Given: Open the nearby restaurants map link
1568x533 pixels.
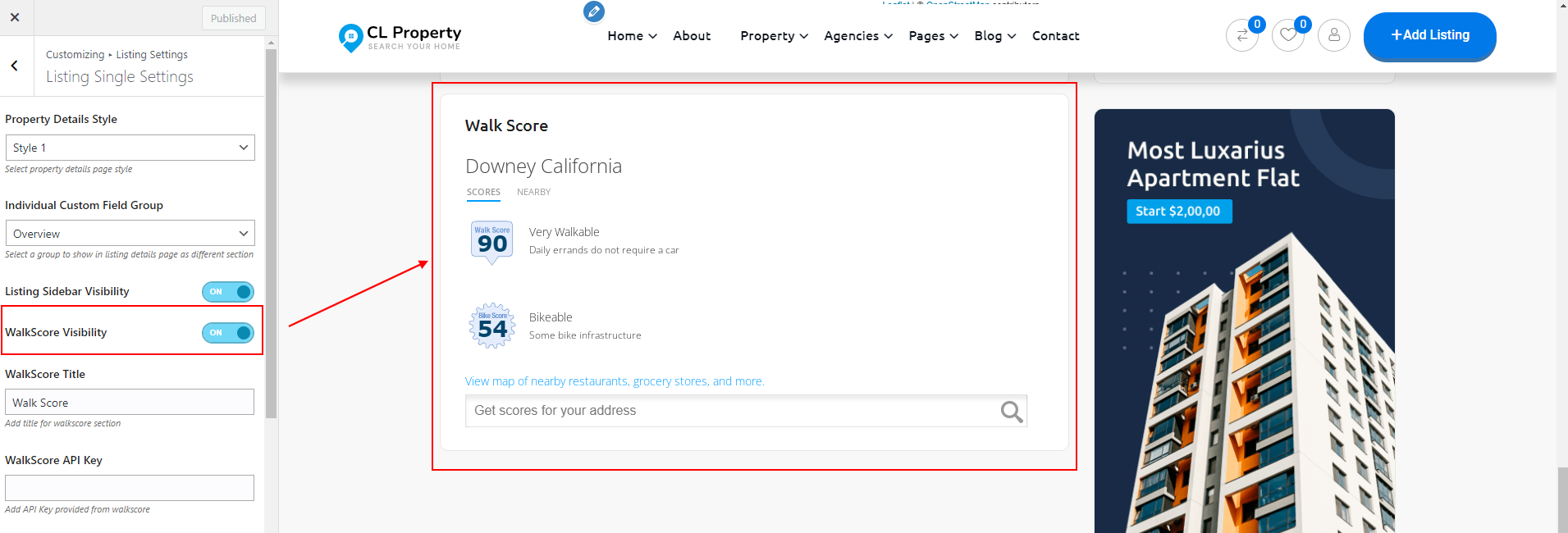Looking at the screenshot, I should coord(615,381).
